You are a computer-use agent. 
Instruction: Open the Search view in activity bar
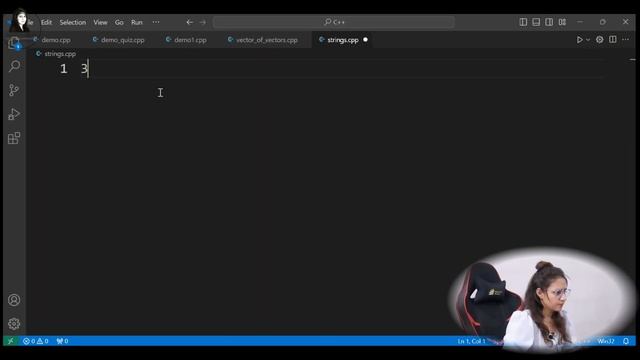coord(14,66)
